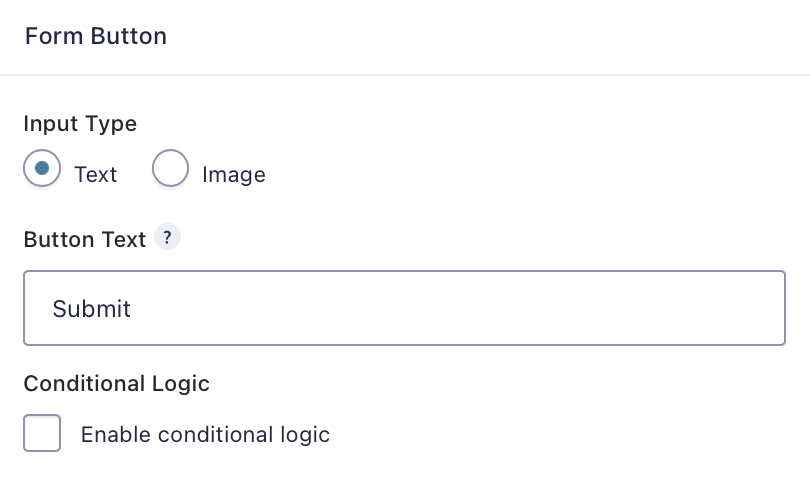Click the Conditional Logic heading

click(116, 384)
